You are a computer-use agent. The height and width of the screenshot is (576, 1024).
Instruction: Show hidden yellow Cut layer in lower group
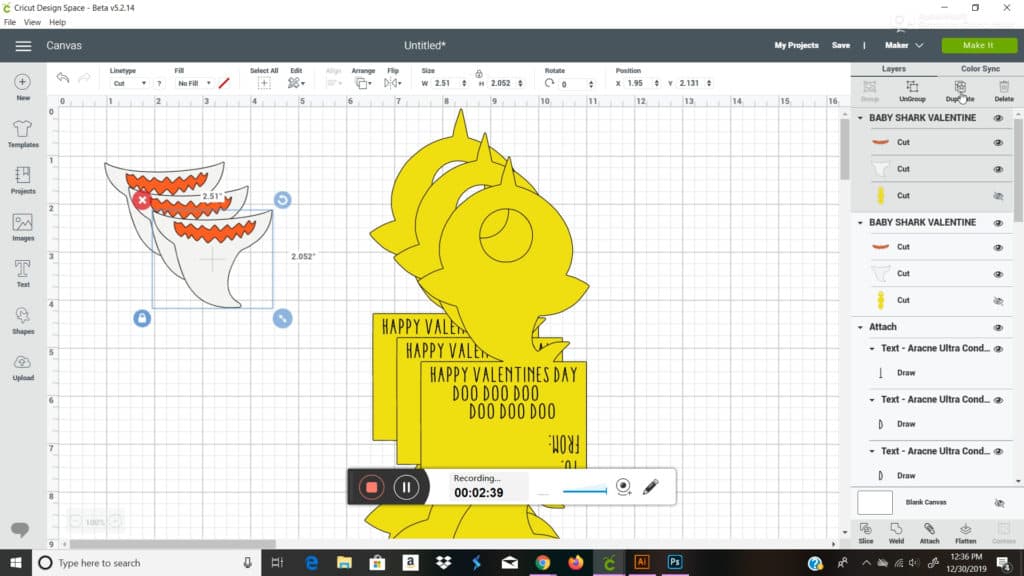[x=998, y=300]
